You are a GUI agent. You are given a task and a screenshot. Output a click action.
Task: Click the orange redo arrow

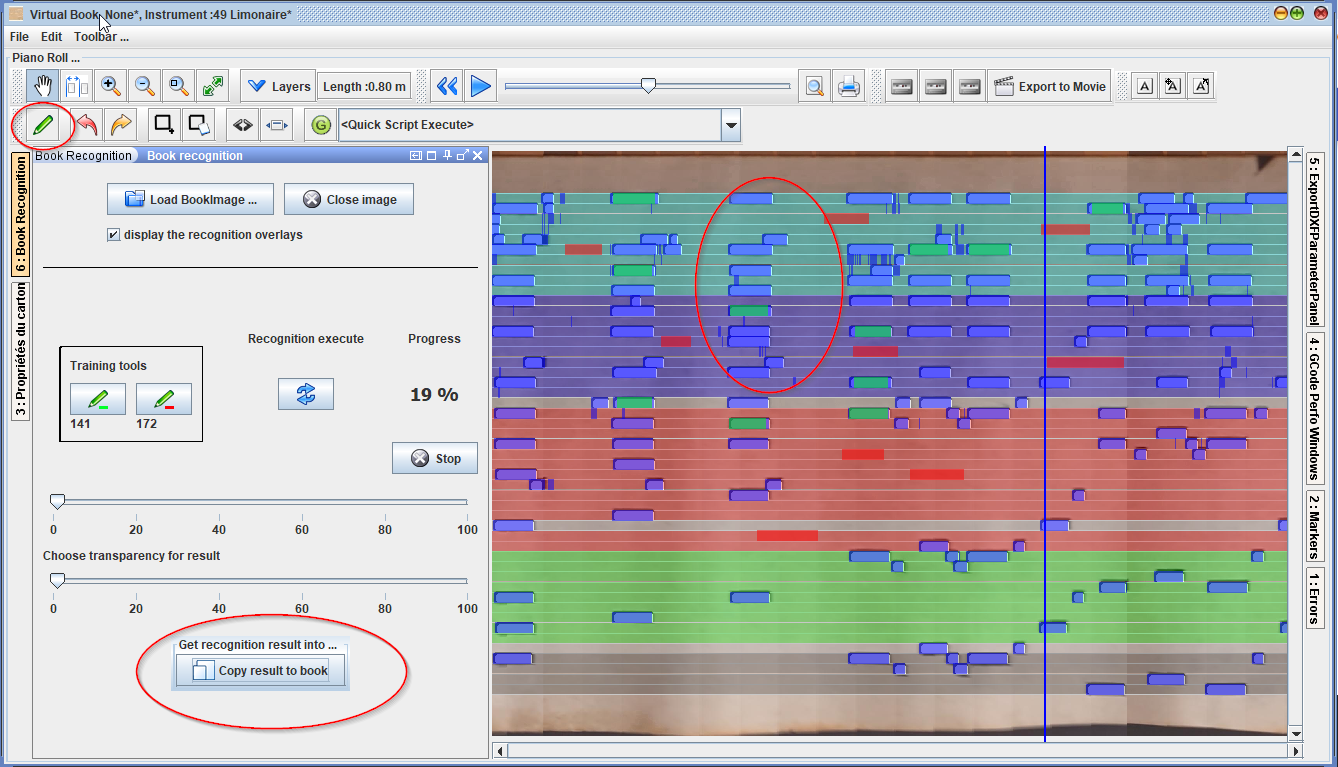click(x=121, y=125)
